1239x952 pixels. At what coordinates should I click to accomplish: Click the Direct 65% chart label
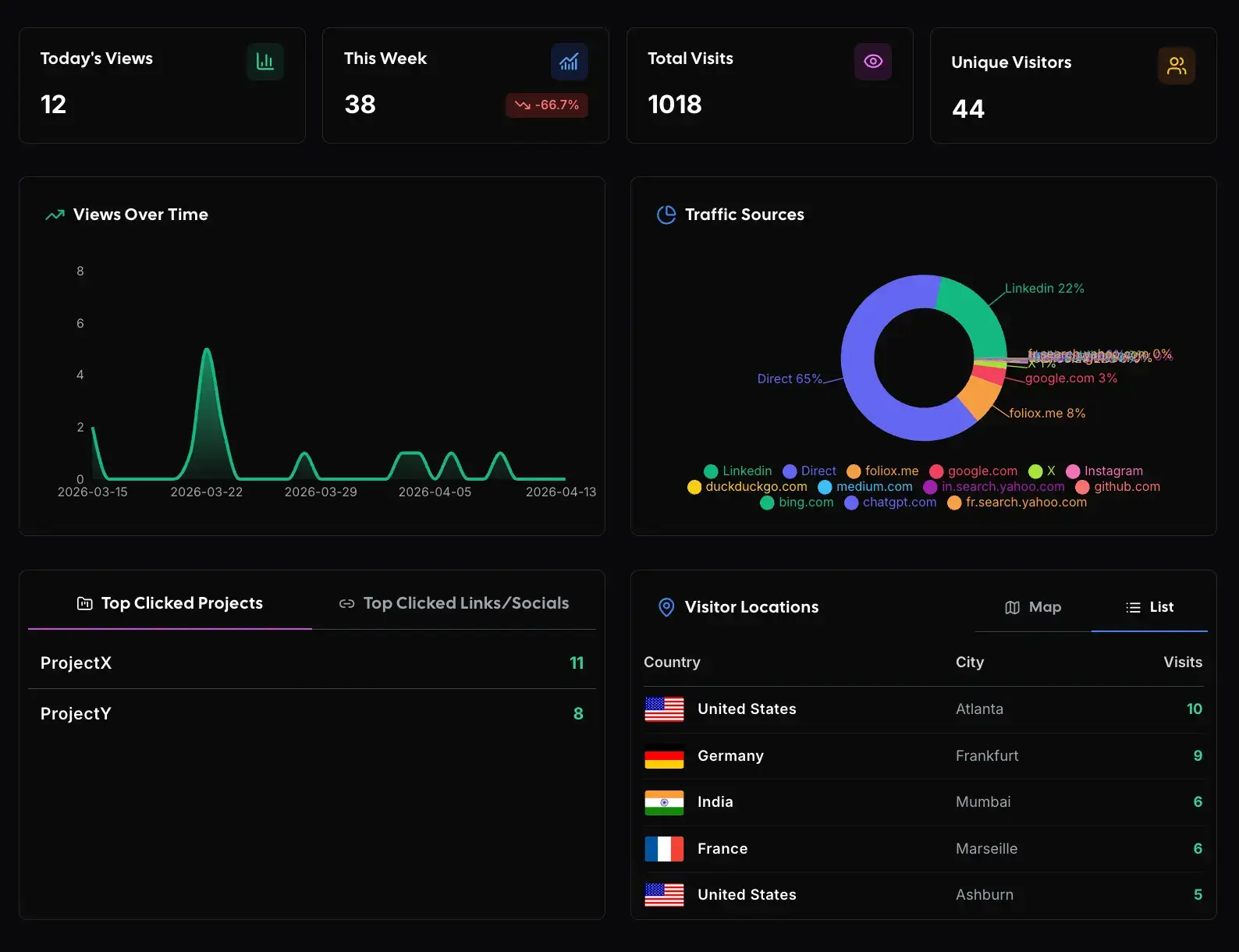[790, 379]
